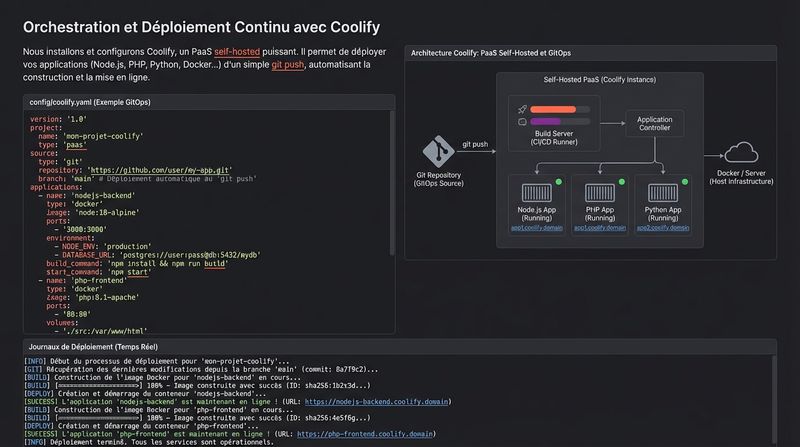Click the 'Journaux de Déploiement (Temps Réel)' panel header

(x=399, y=346)
